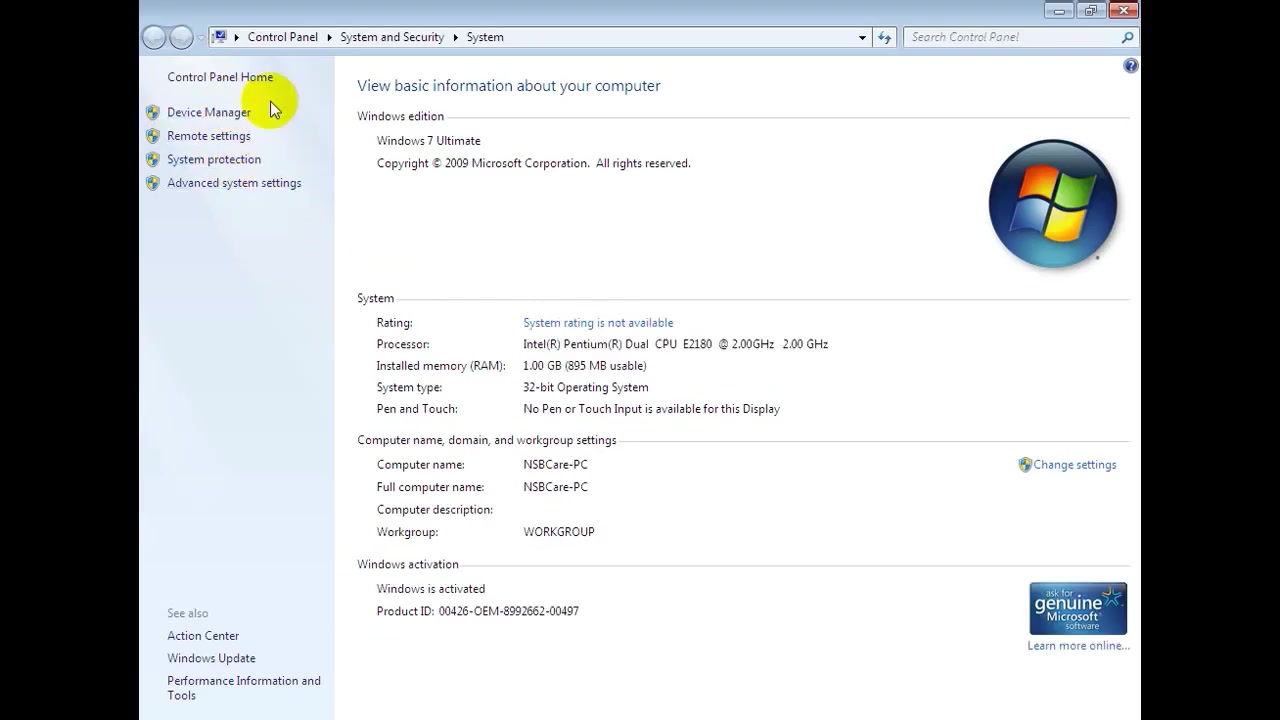Go to Control Panel Home
Viewport: 1280px width, 720px height.
[x=220, y=77]
